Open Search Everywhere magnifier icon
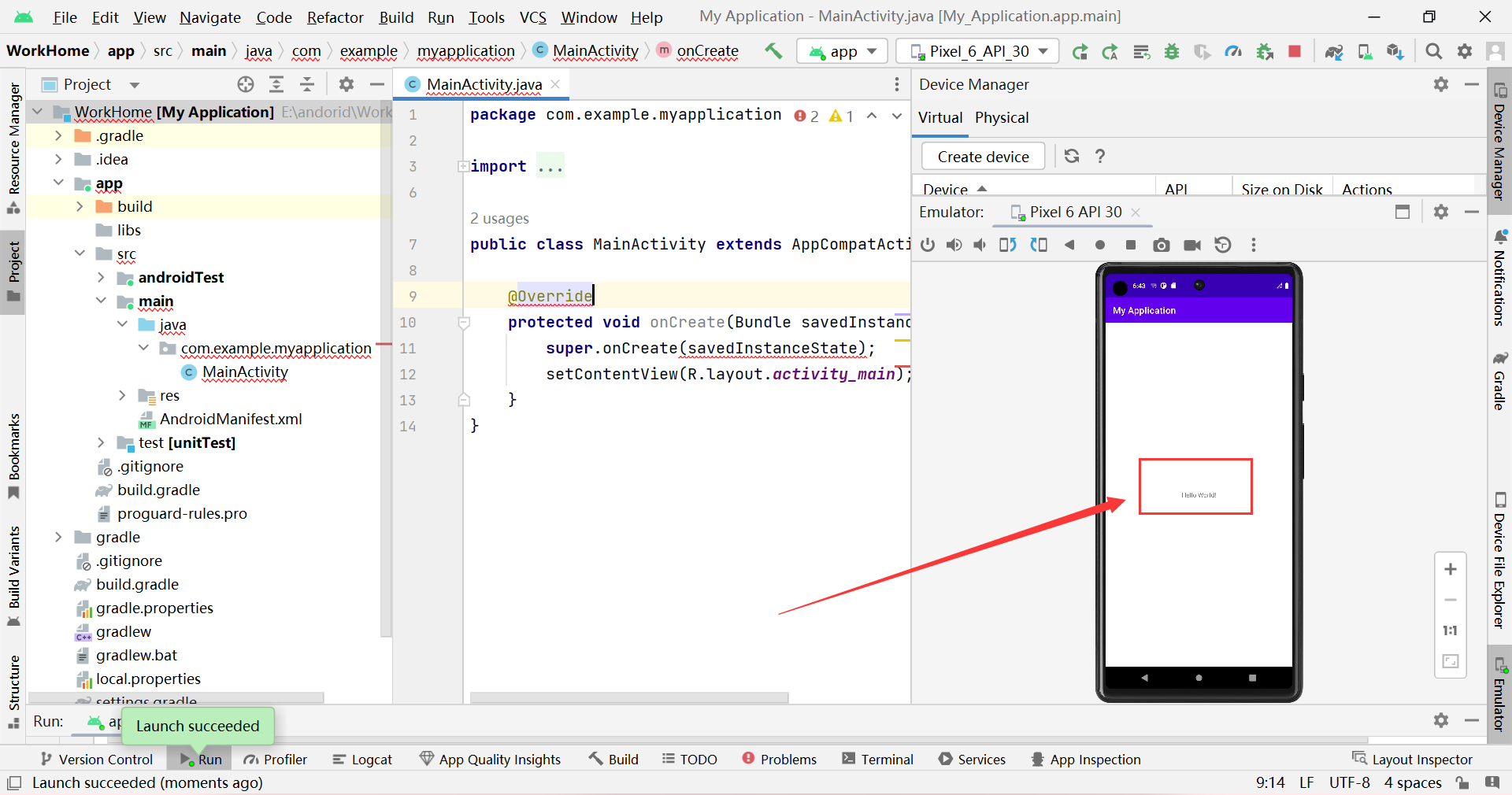The width and height of the screenshot is (1512, 795). click(1434, 51)
